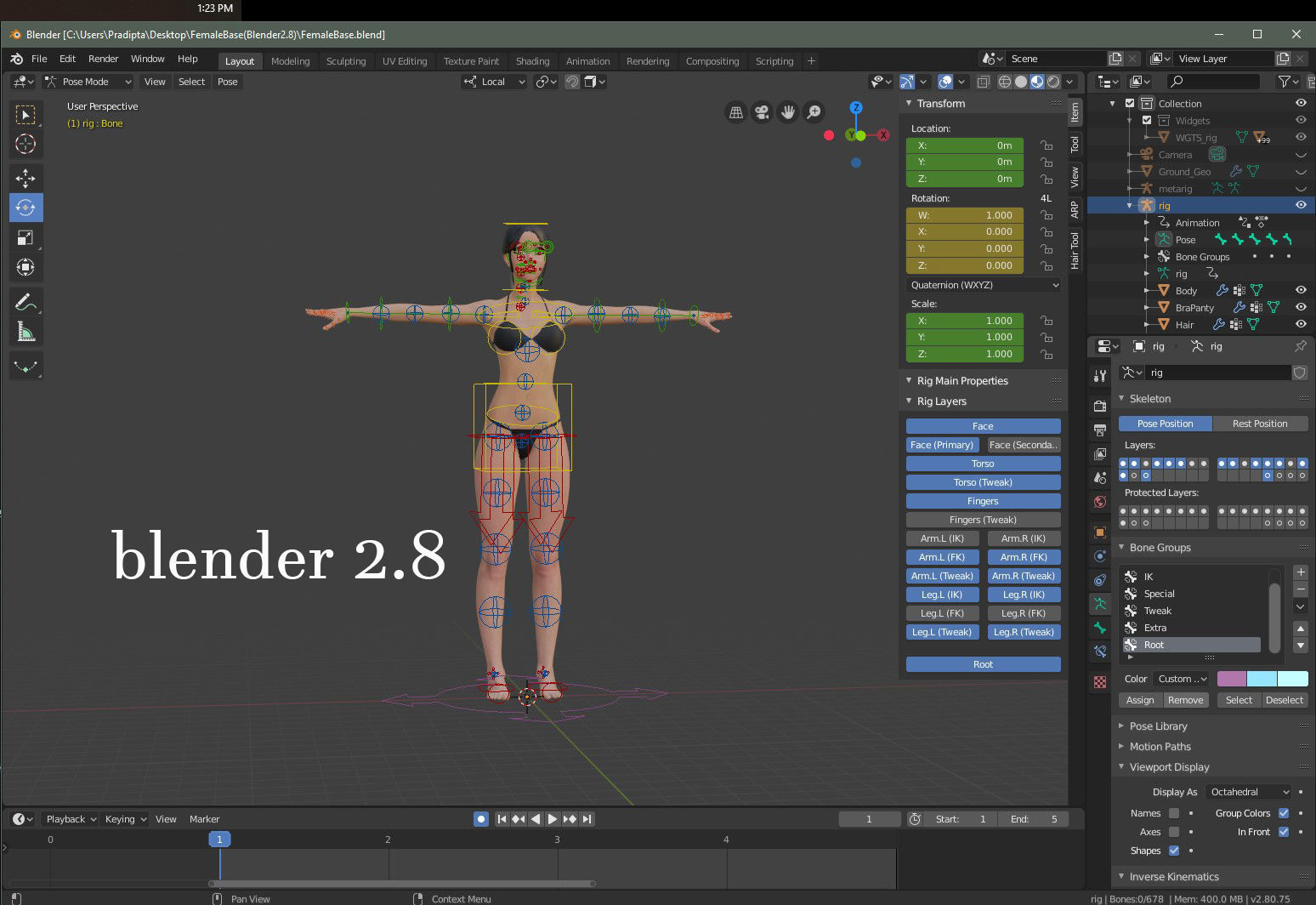The image size is (1316, 905).
Task: Click the Root rig layer button
Action: [x=984, y=664]
